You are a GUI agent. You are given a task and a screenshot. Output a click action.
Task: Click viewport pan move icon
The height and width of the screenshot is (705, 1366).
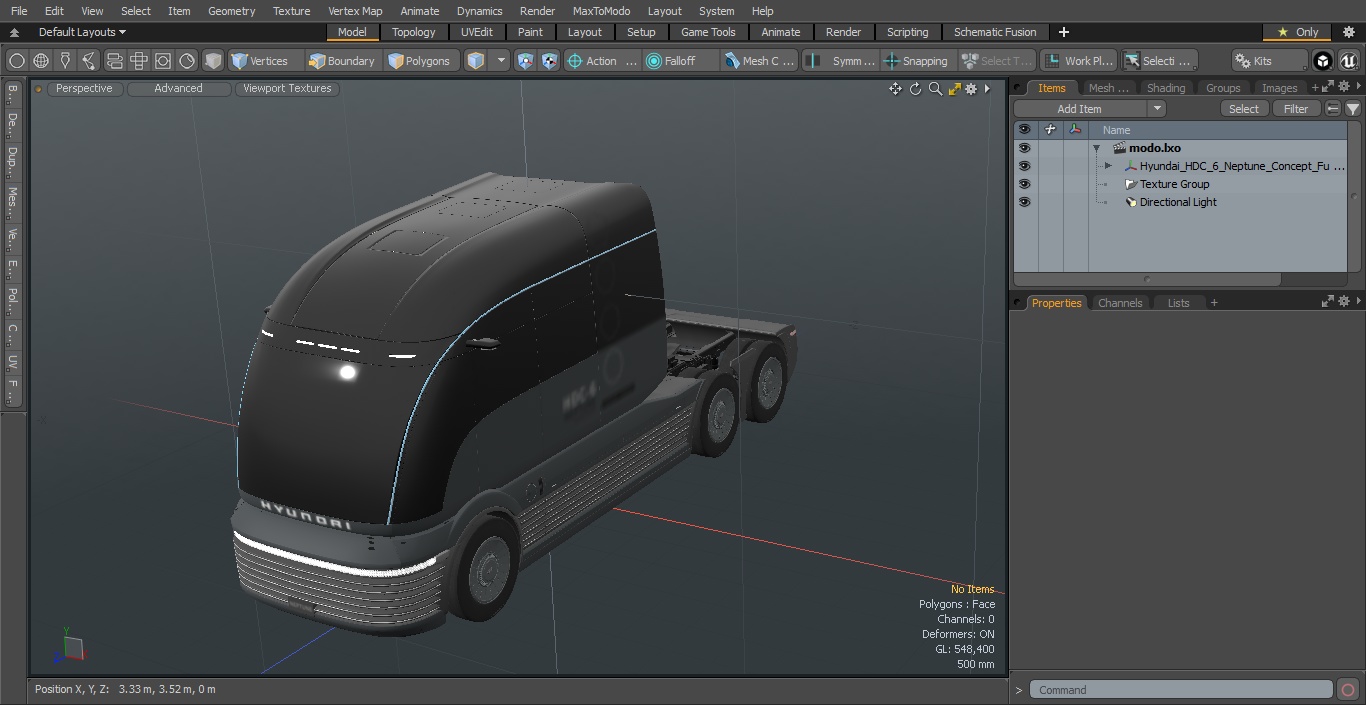895,89
